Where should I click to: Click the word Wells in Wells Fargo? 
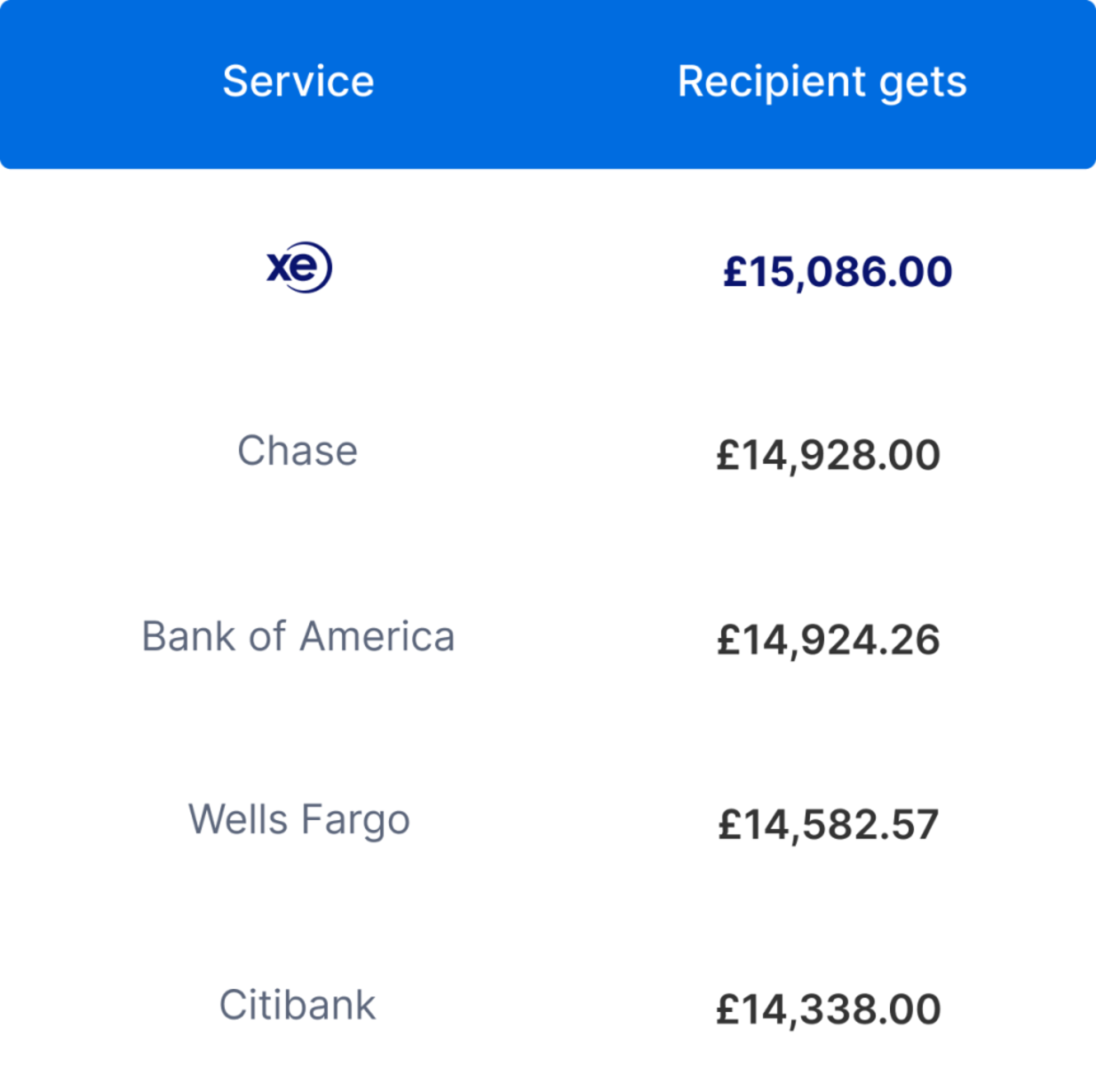[x=238, y=818]
